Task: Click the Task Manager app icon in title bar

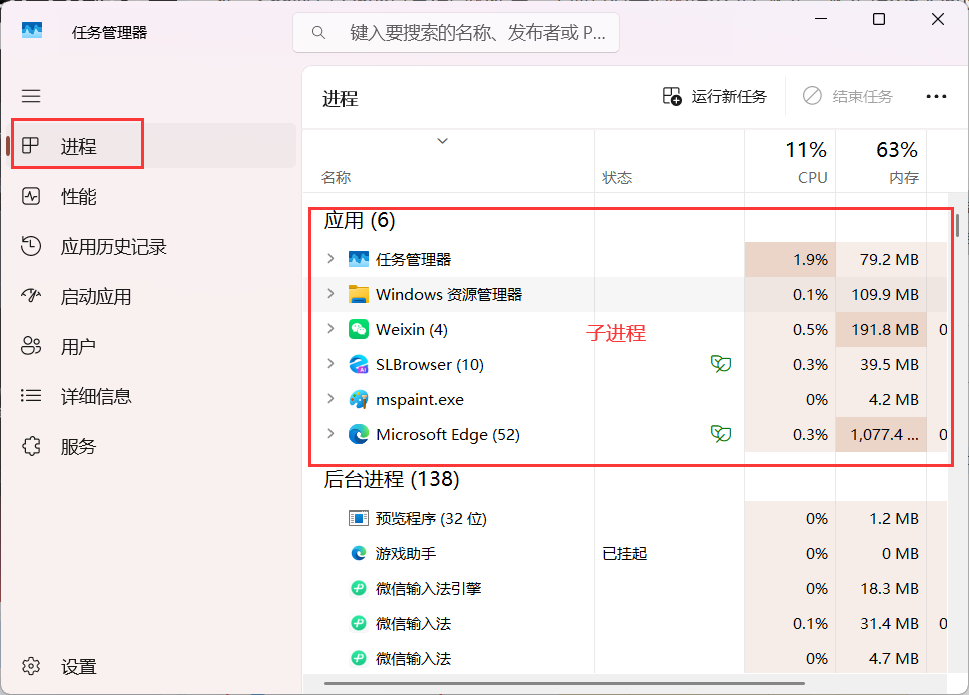Action: point(32,31)
